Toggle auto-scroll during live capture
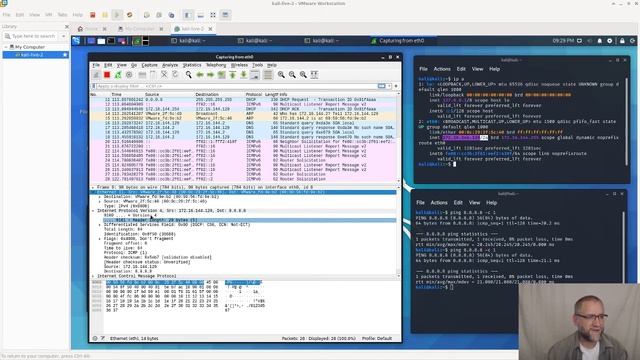The image size is (640, 360). tap(255, 75)
